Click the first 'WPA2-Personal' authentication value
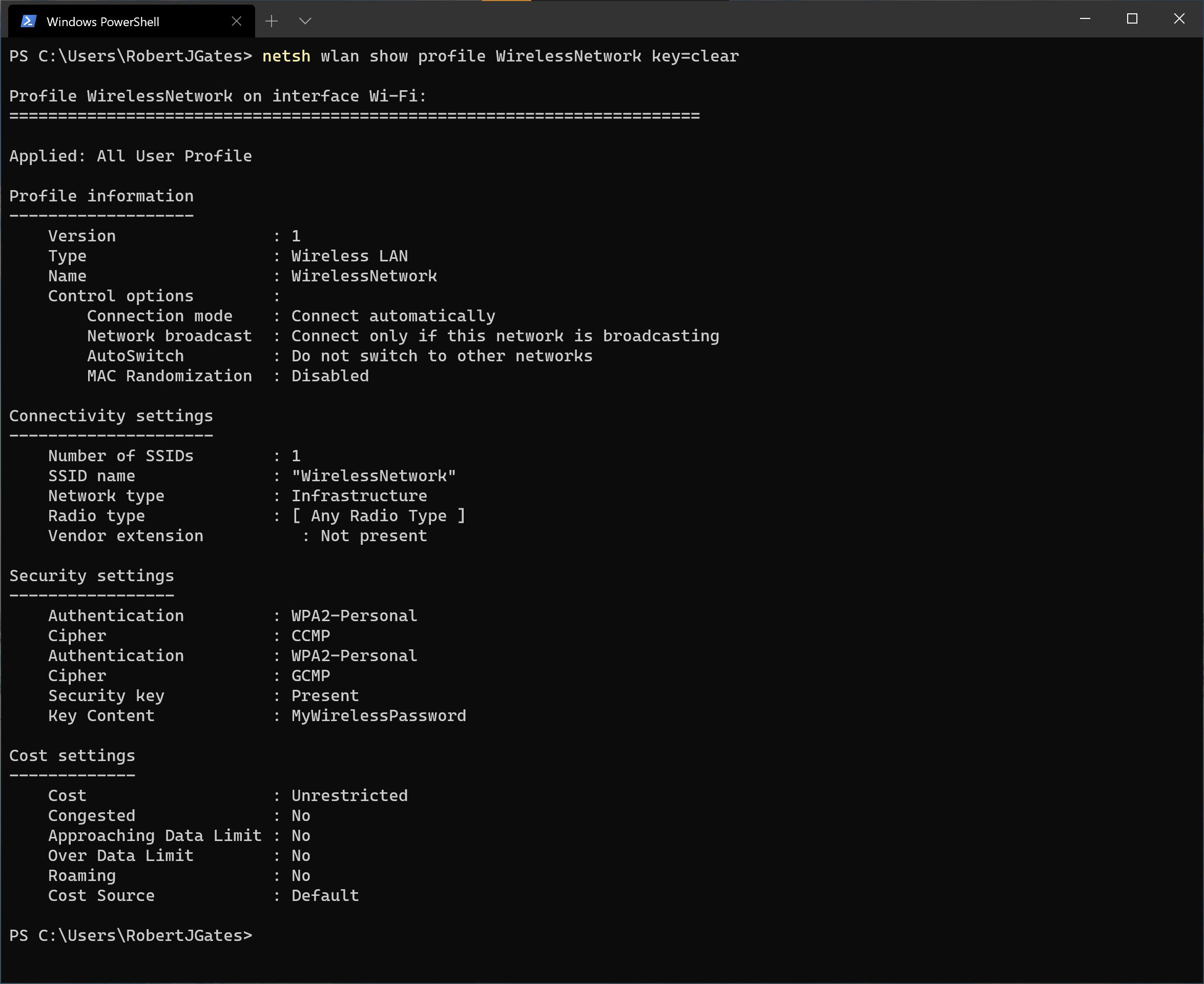 pyautogui.click(x=354, y=616)
